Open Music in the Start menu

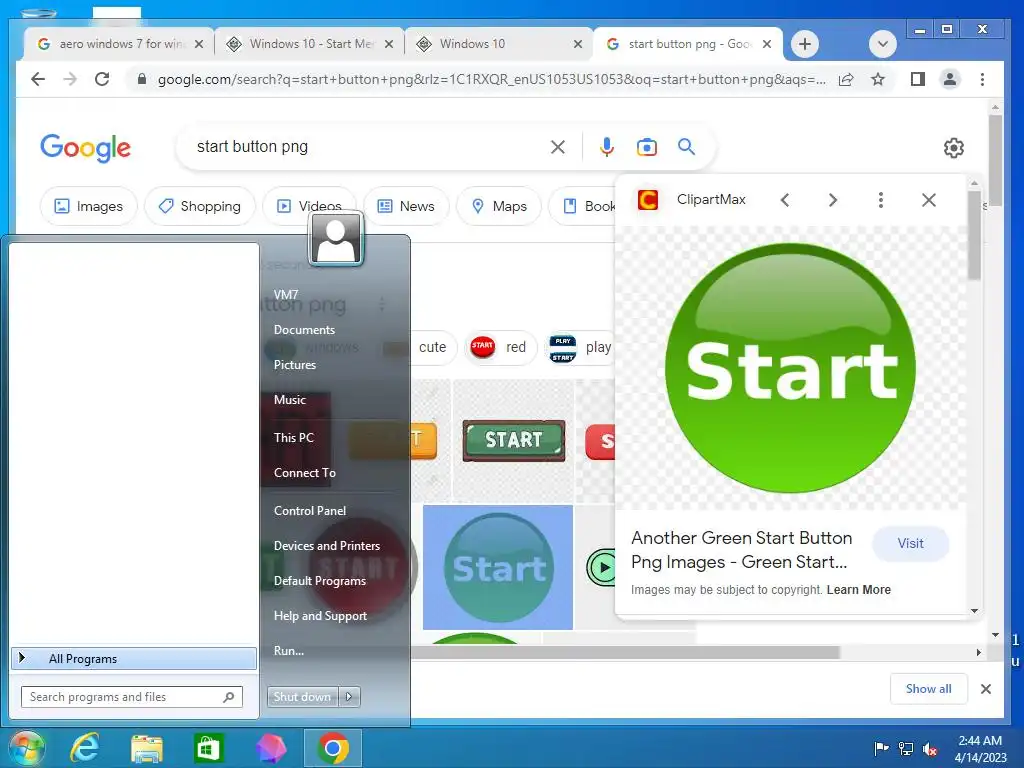(x=289, y=400)
